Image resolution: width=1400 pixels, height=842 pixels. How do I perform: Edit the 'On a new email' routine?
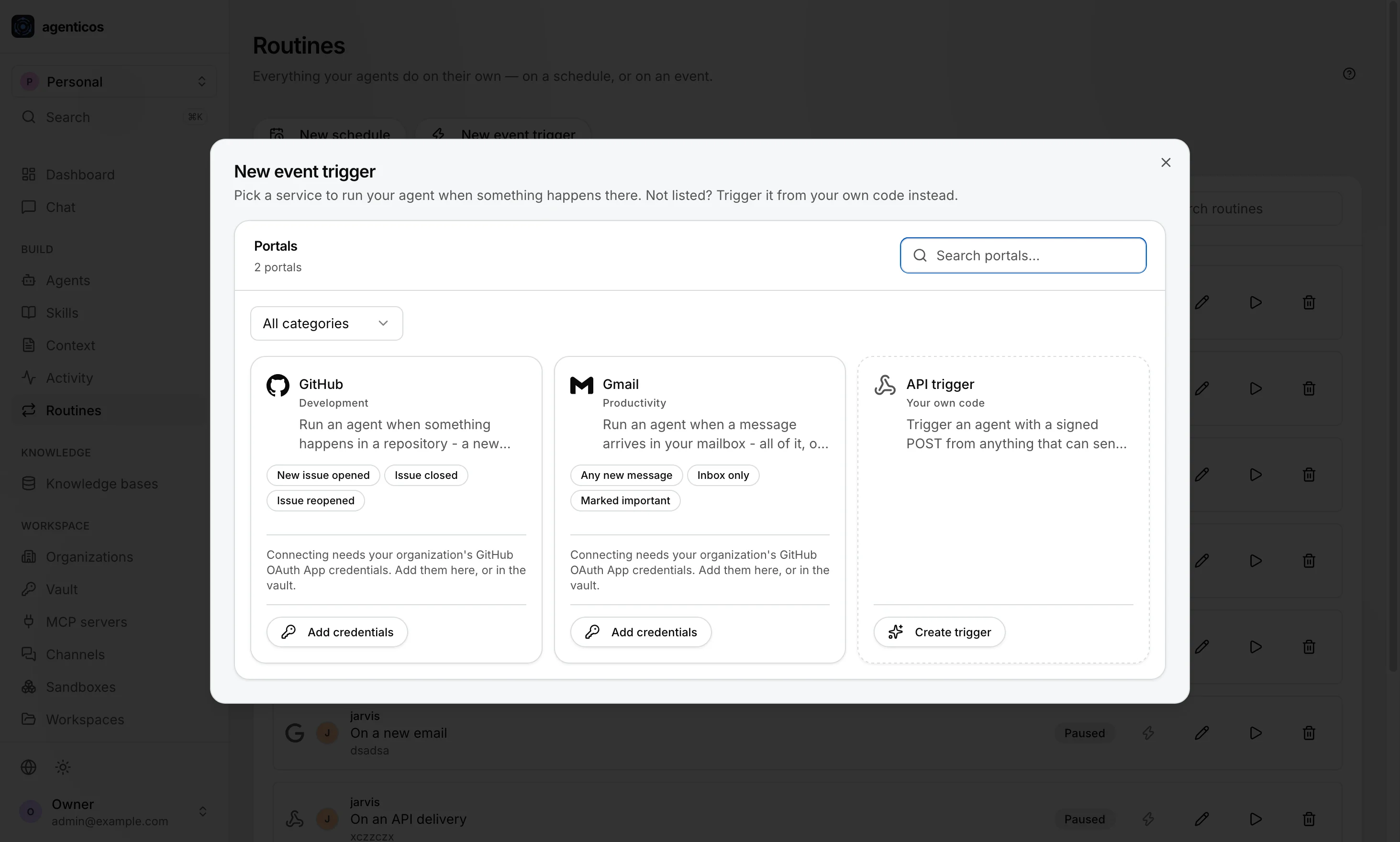point(1201,733)
